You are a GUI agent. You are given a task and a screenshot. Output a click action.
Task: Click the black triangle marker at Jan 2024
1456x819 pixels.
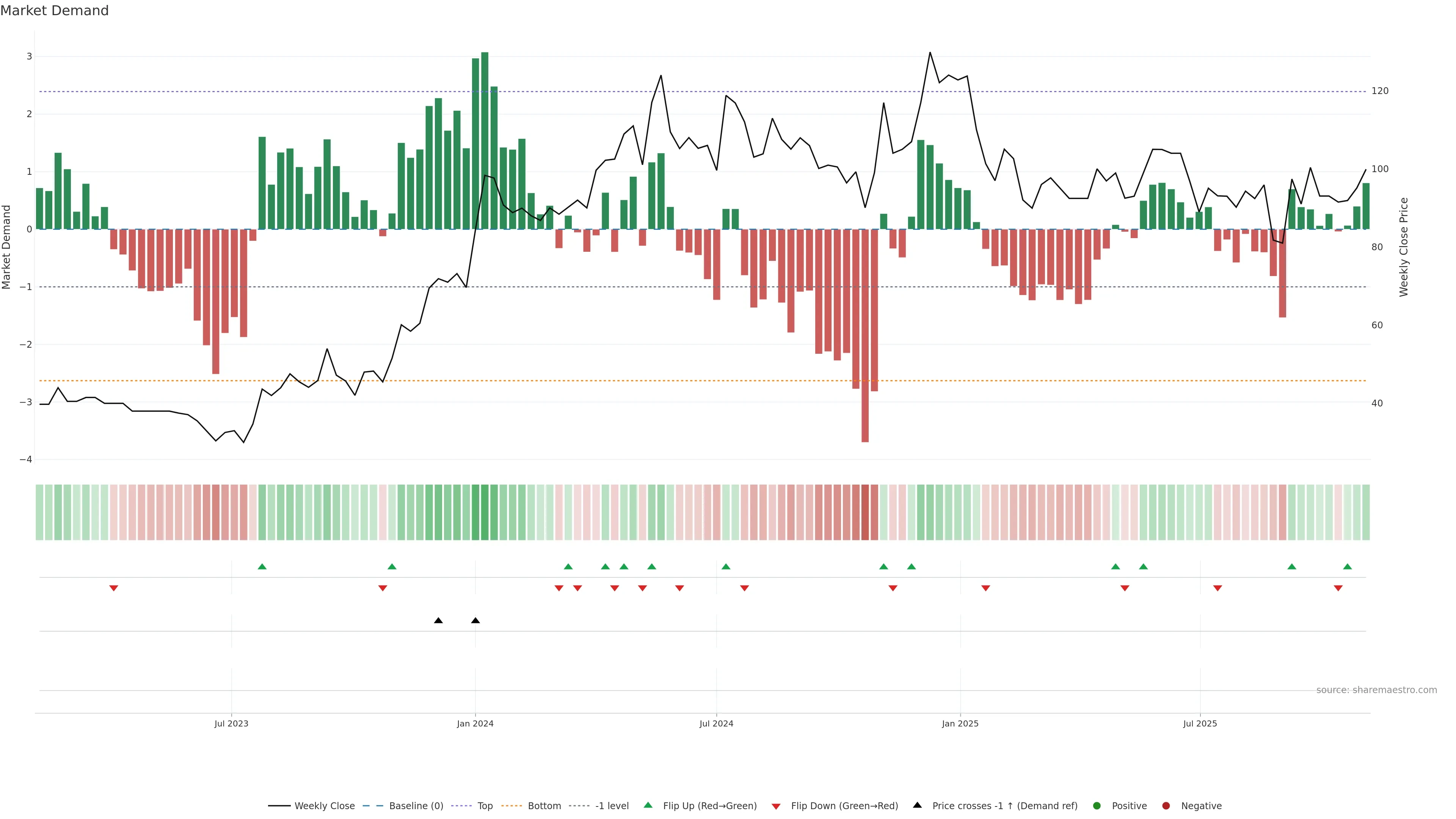tap(475, 621)
